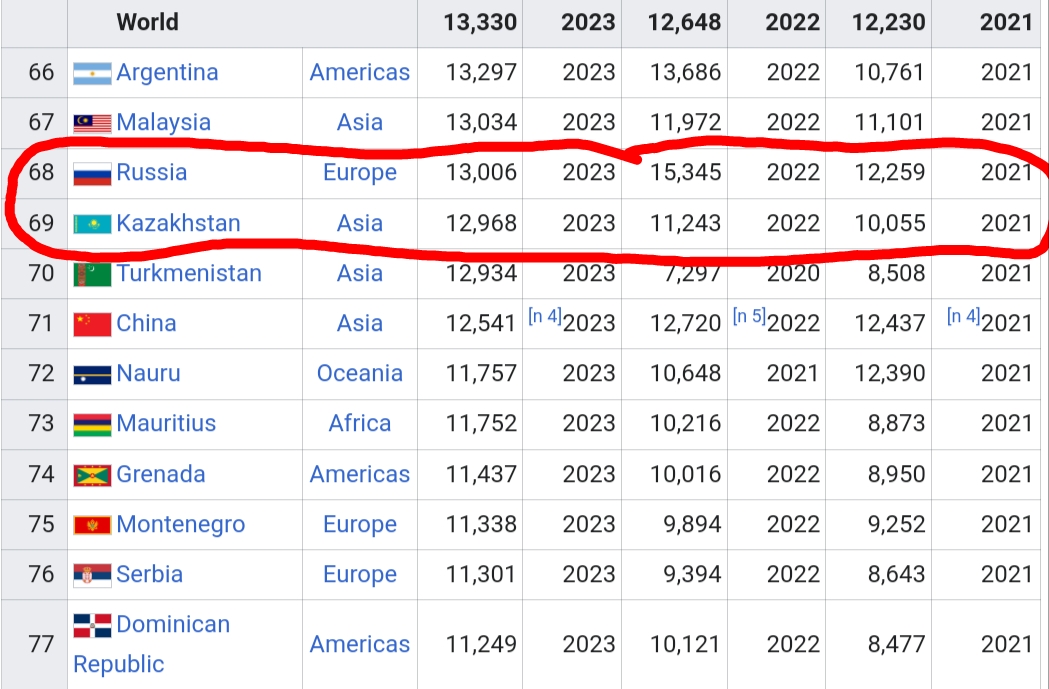Click the Montenegro flag icon
Viewport: 1049px width, 689px height.
(92, 525)
